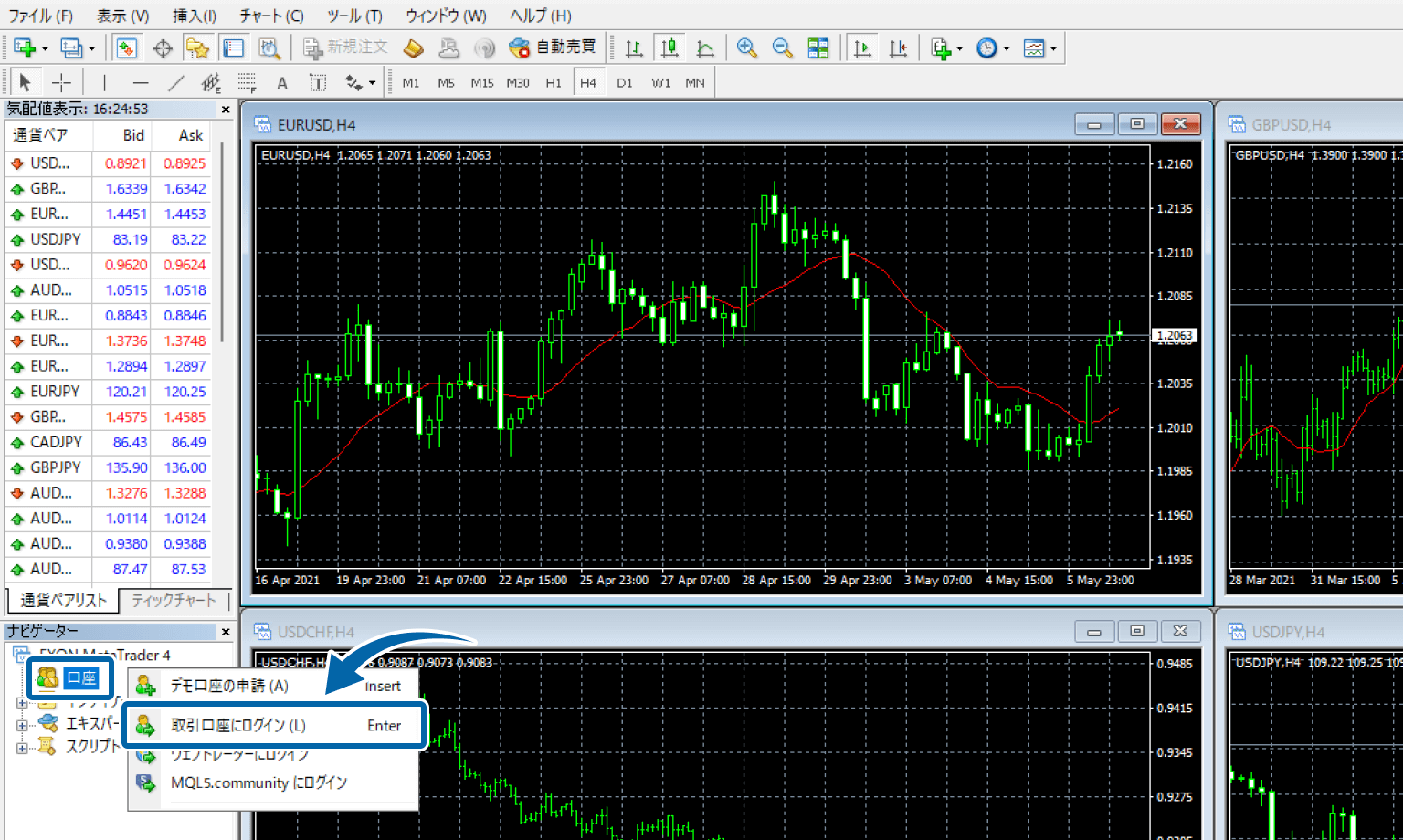
Task: Activate the GBPUSD,H4 chart window title
Action: click(x=1292, y=125)
